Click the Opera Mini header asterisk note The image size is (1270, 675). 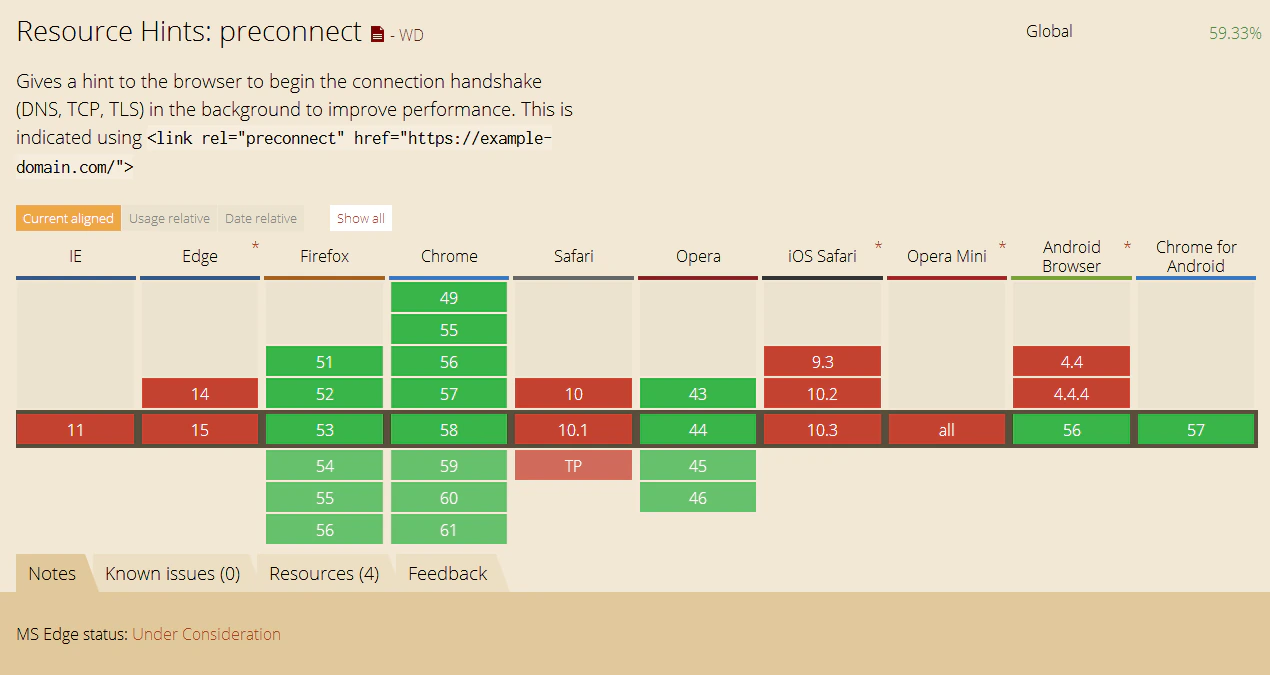pyautogui.click(x=1002, y=246)
